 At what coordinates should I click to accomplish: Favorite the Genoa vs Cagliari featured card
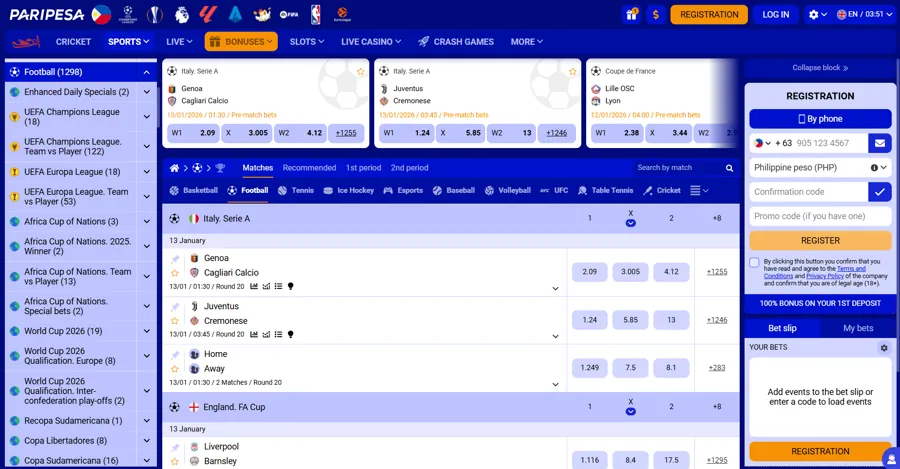360,72
